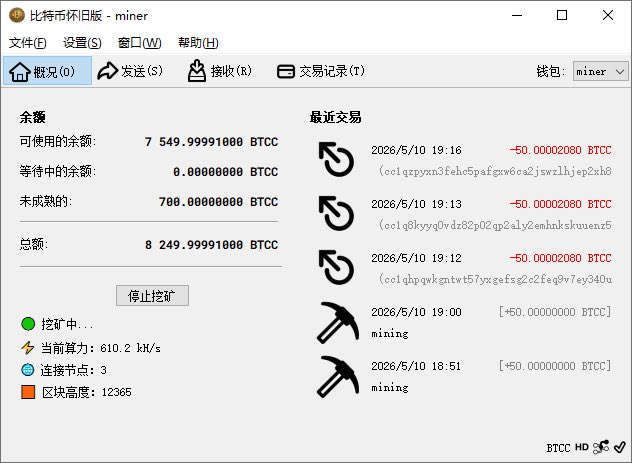This screenshot has height=463, width=632.
Task: Click the network activity icon in status bar
Action: 601,447
